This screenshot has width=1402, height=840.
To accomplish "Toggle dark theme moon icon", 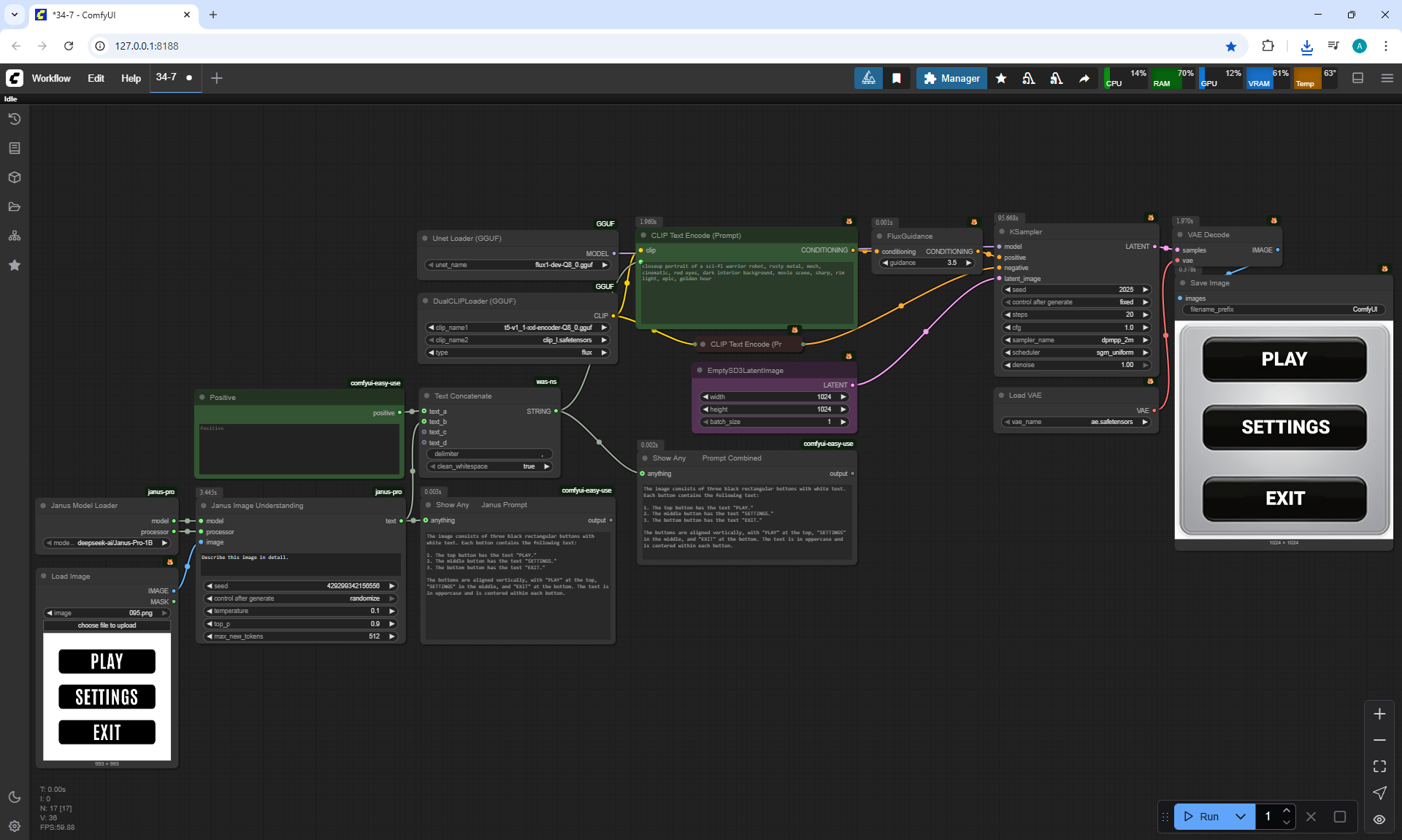I will pyautogui.click(x=15, y=797).
